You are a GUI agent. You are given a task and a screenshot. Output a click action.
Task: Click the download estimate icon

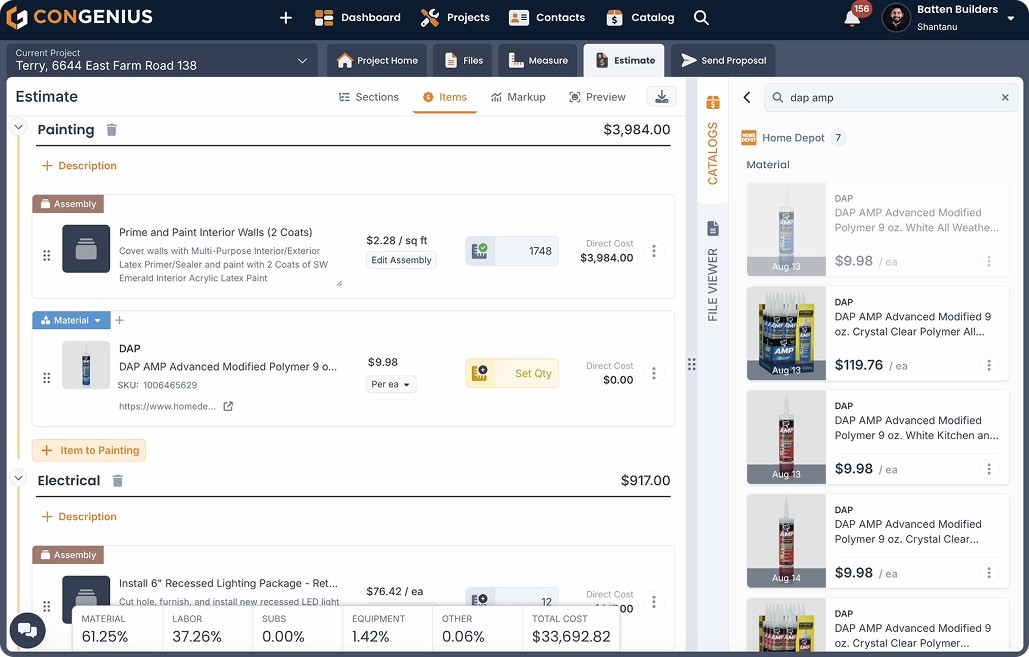pyautogui.click(x=662, y=97)
